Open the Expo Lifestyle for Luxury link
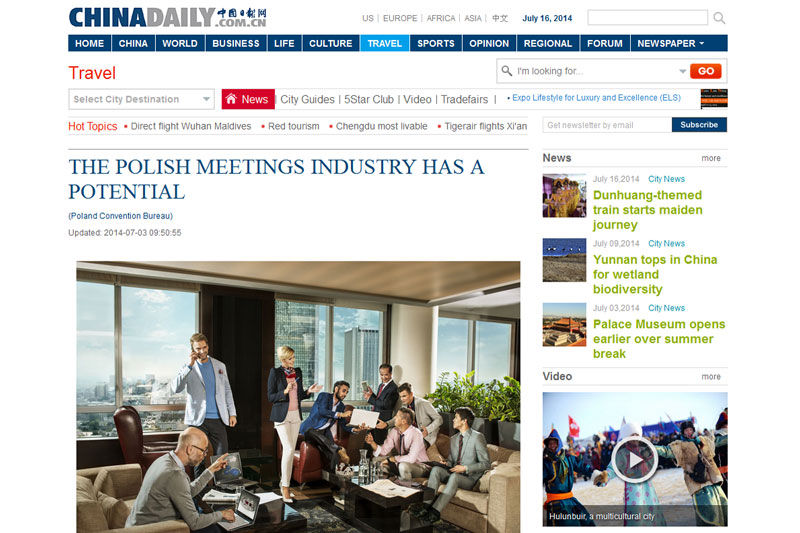This screenshot has height=533, width=800. coord(596,97)
